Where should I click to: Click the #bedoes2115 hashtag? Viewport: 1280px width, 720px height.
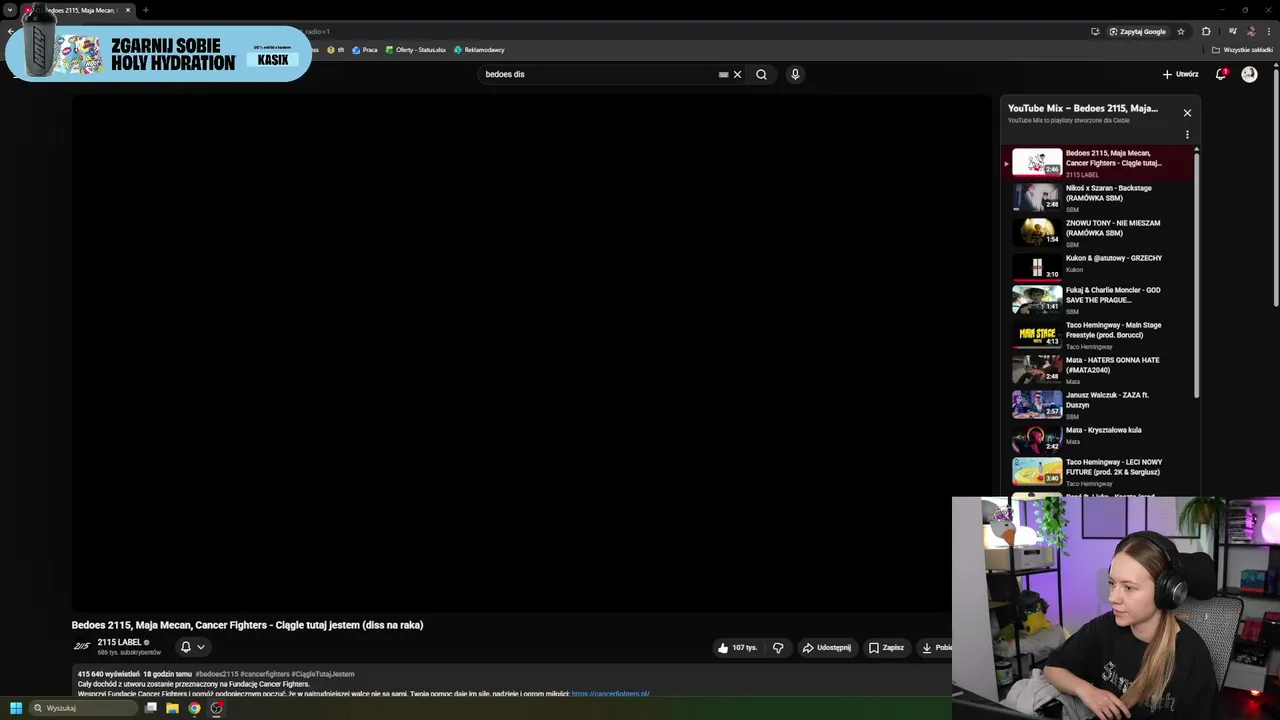[x=216, y=674]
